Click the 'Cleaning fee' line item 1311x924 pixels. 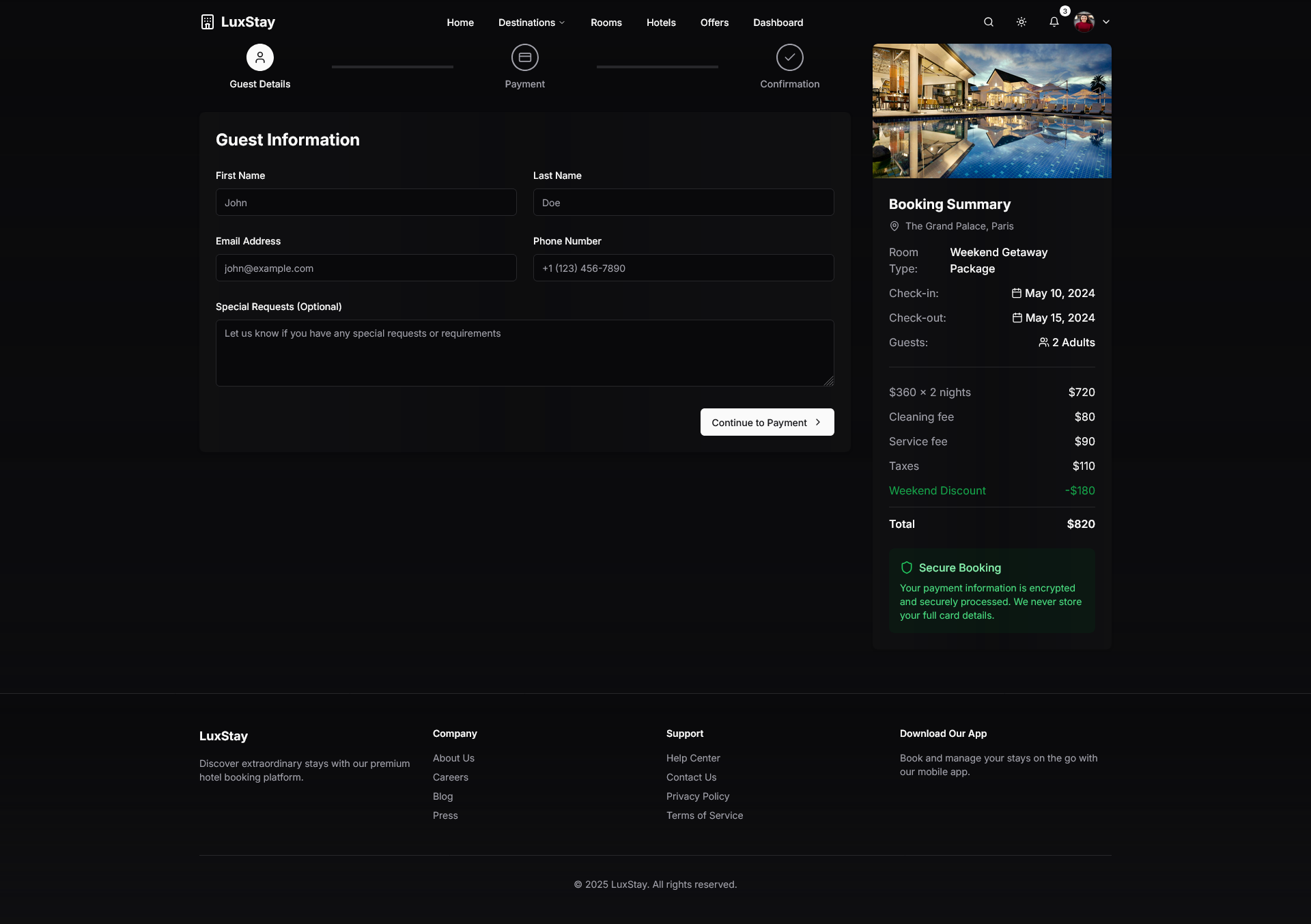coord(922,417)
